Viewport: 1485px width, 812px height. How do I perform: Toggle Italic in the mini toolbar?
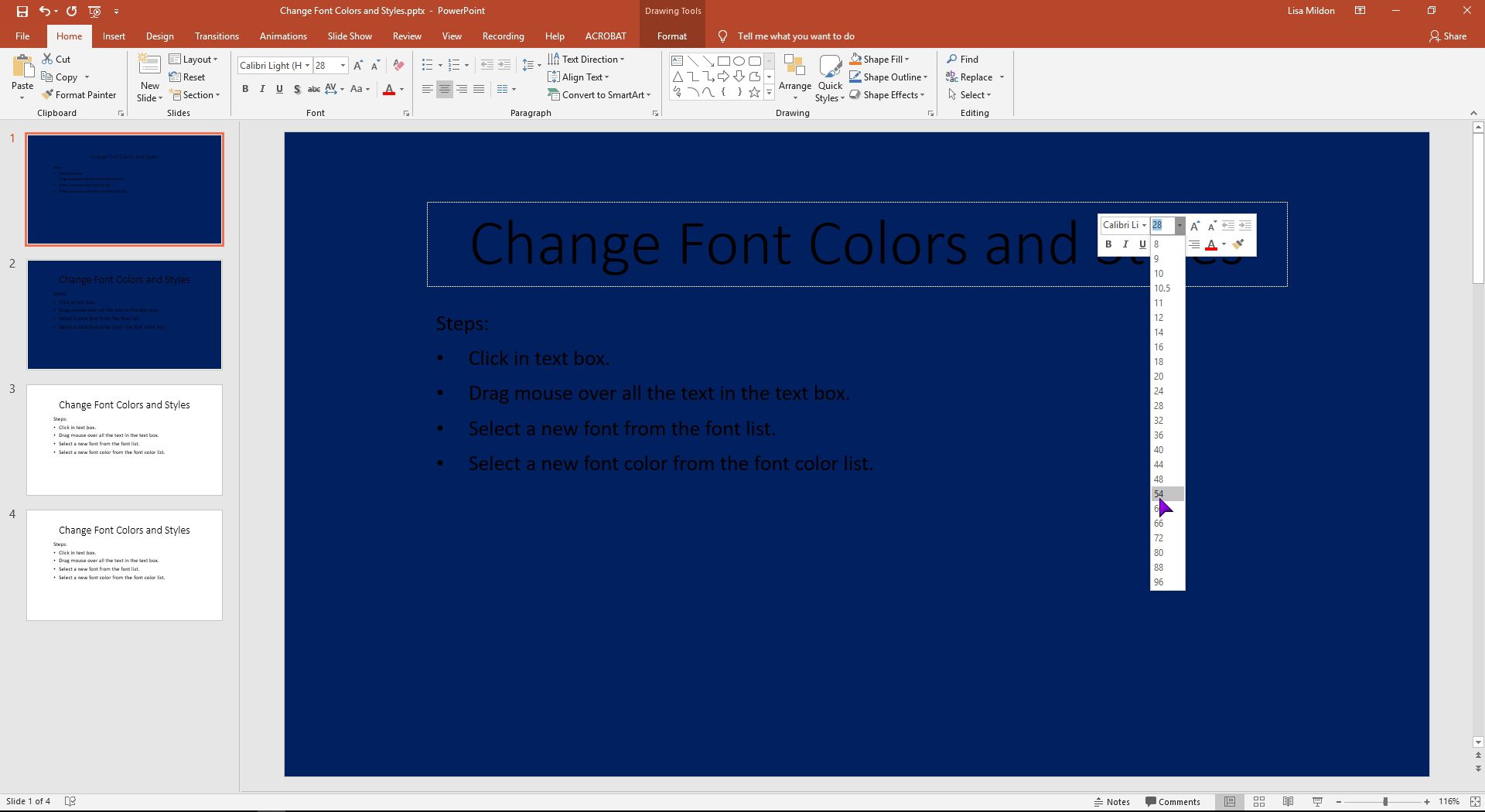click(x=1125, y=244)
